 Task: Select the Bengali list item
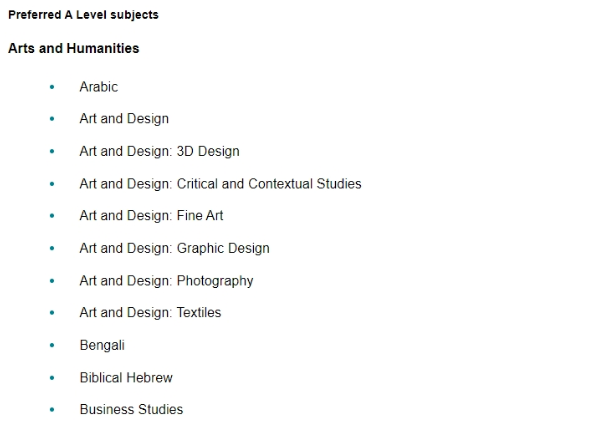102,345
